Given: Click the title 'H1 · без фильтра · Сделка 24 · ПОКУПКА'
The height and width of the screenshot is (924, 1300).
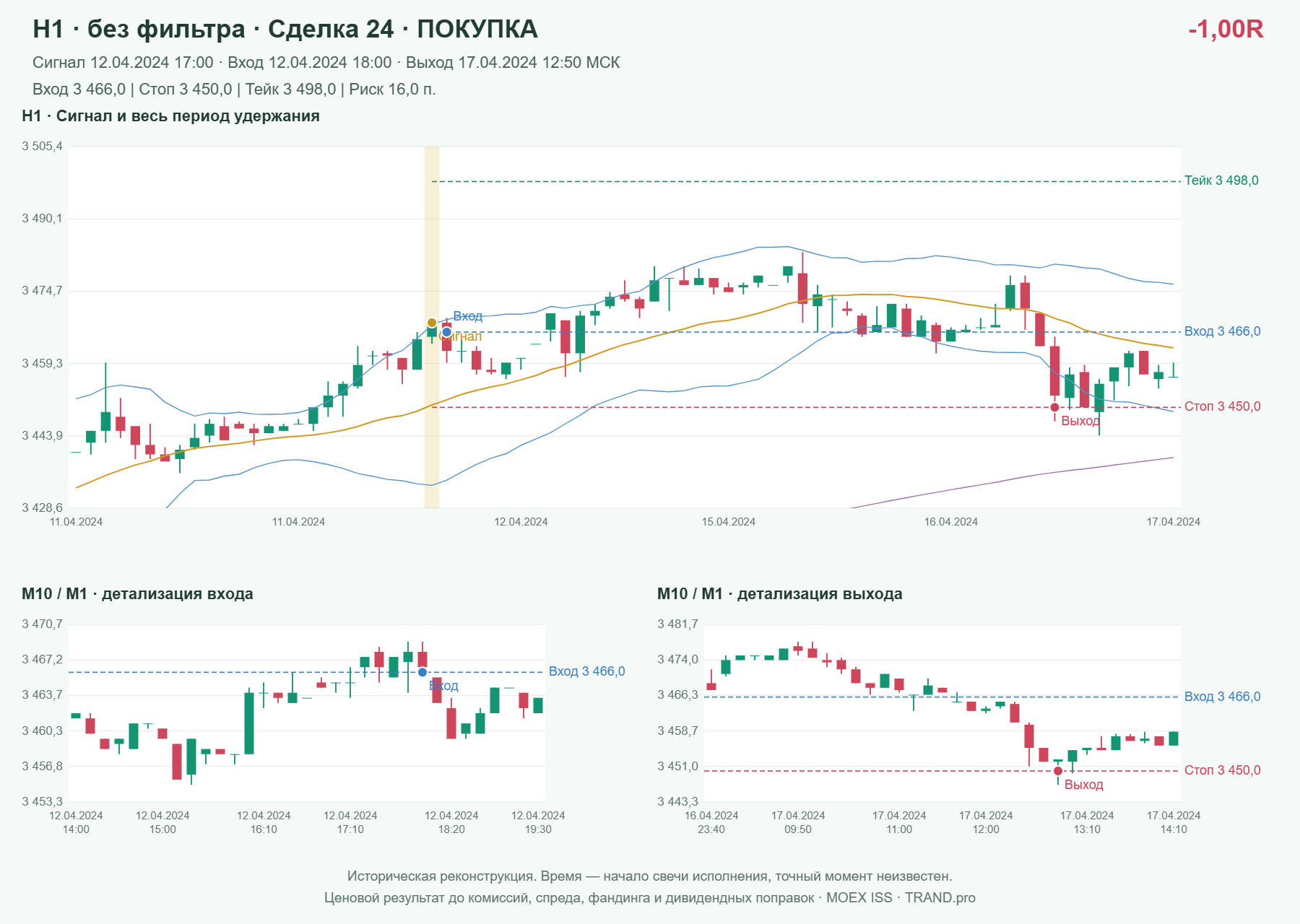Looking at the screenshot, I should coord(285,29).
